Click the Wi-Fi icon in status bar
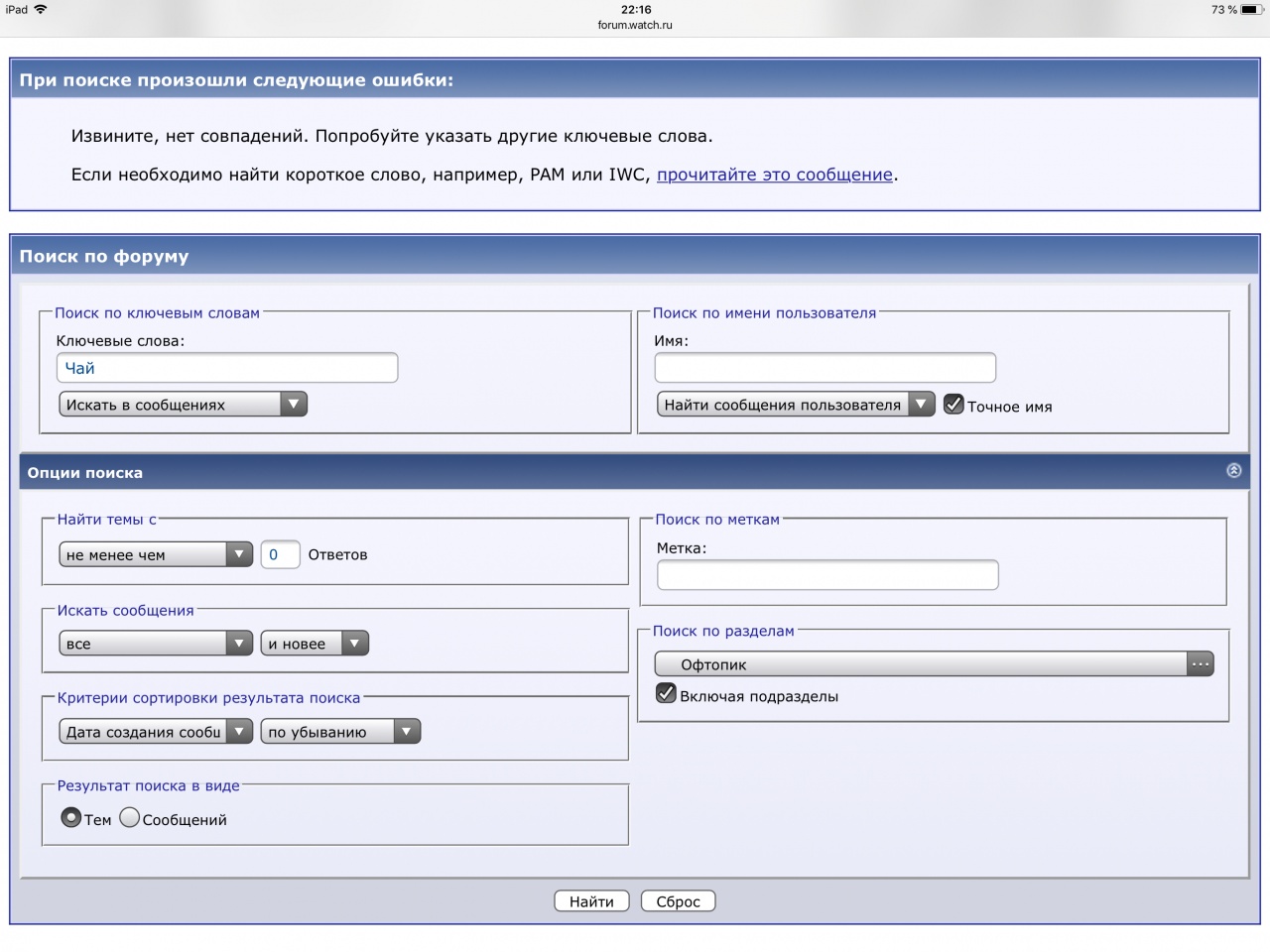The width and height of the screenshot is (1270, 952). (x=41, y=10)
